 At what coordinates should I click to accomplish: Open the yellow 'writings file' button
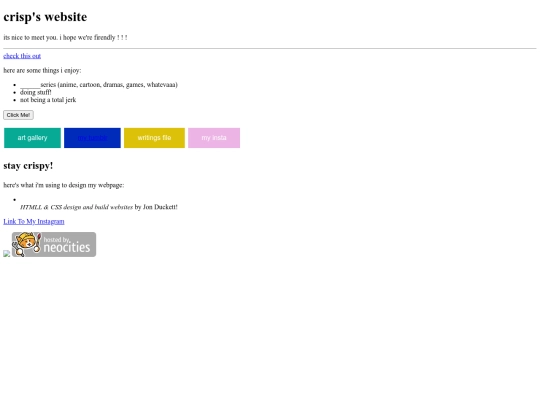pos(154,138)
